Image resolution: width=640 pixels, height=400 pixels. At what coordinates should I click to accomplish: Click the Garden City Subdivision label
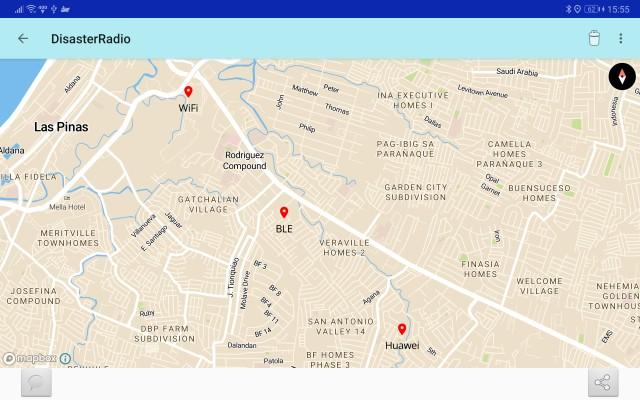coord(429,192)
